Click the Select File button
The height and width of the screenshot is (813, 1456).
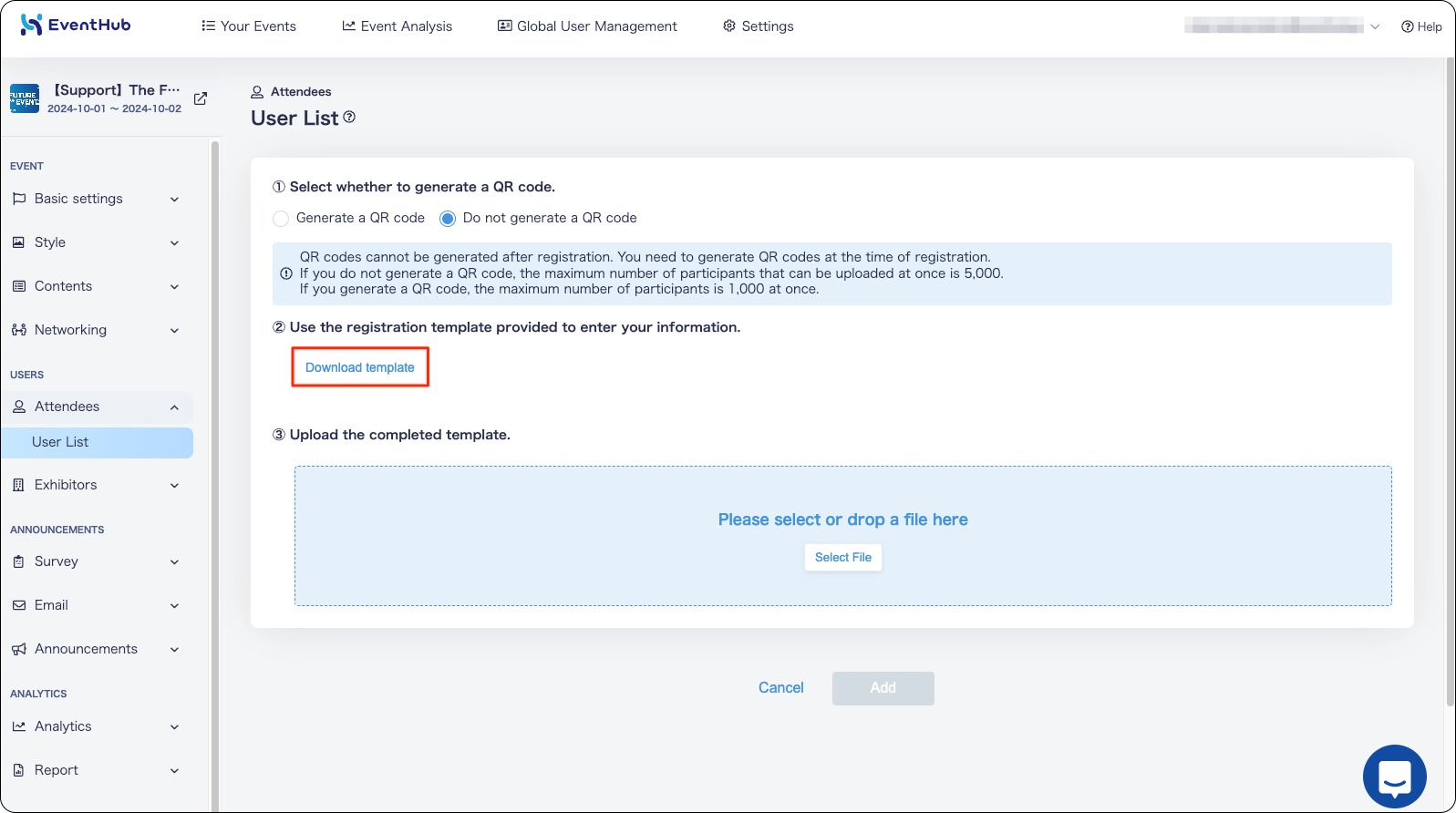coord(843,558)
